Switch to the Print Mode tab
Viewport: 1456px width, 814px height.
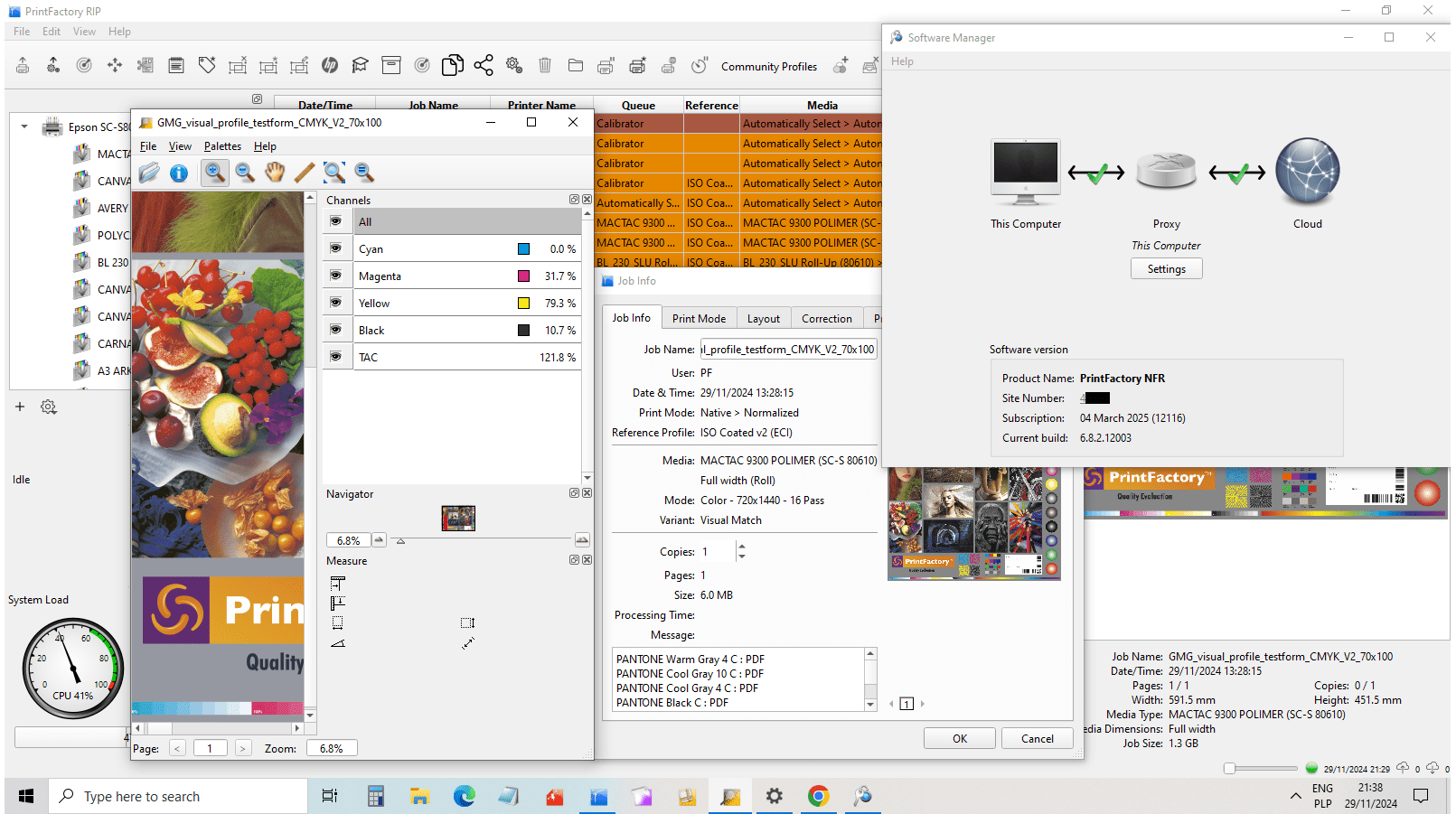coord(699,319)
